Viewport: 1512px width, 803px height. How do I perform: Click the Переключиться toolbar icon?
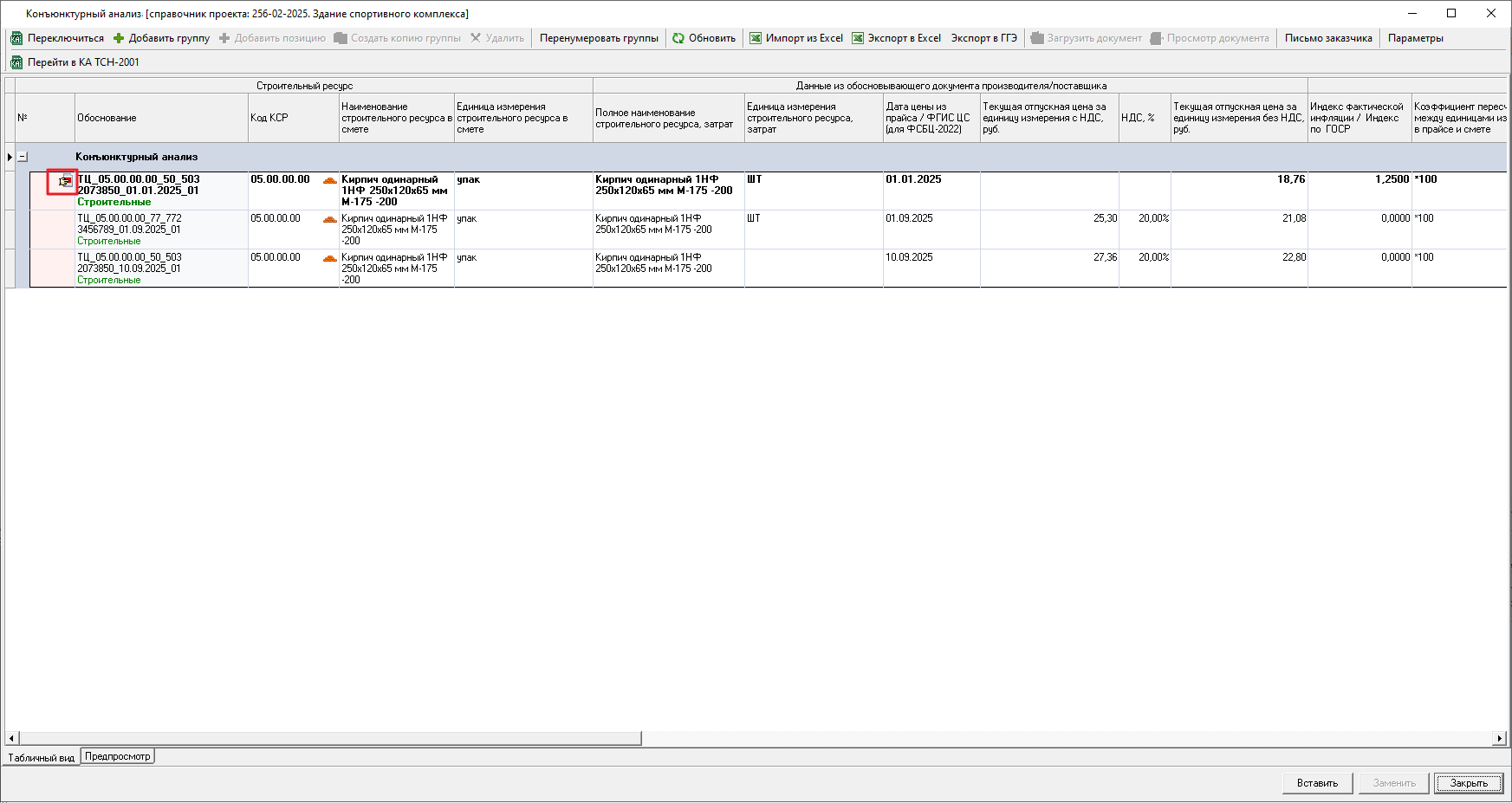click(x=16, y=38)
